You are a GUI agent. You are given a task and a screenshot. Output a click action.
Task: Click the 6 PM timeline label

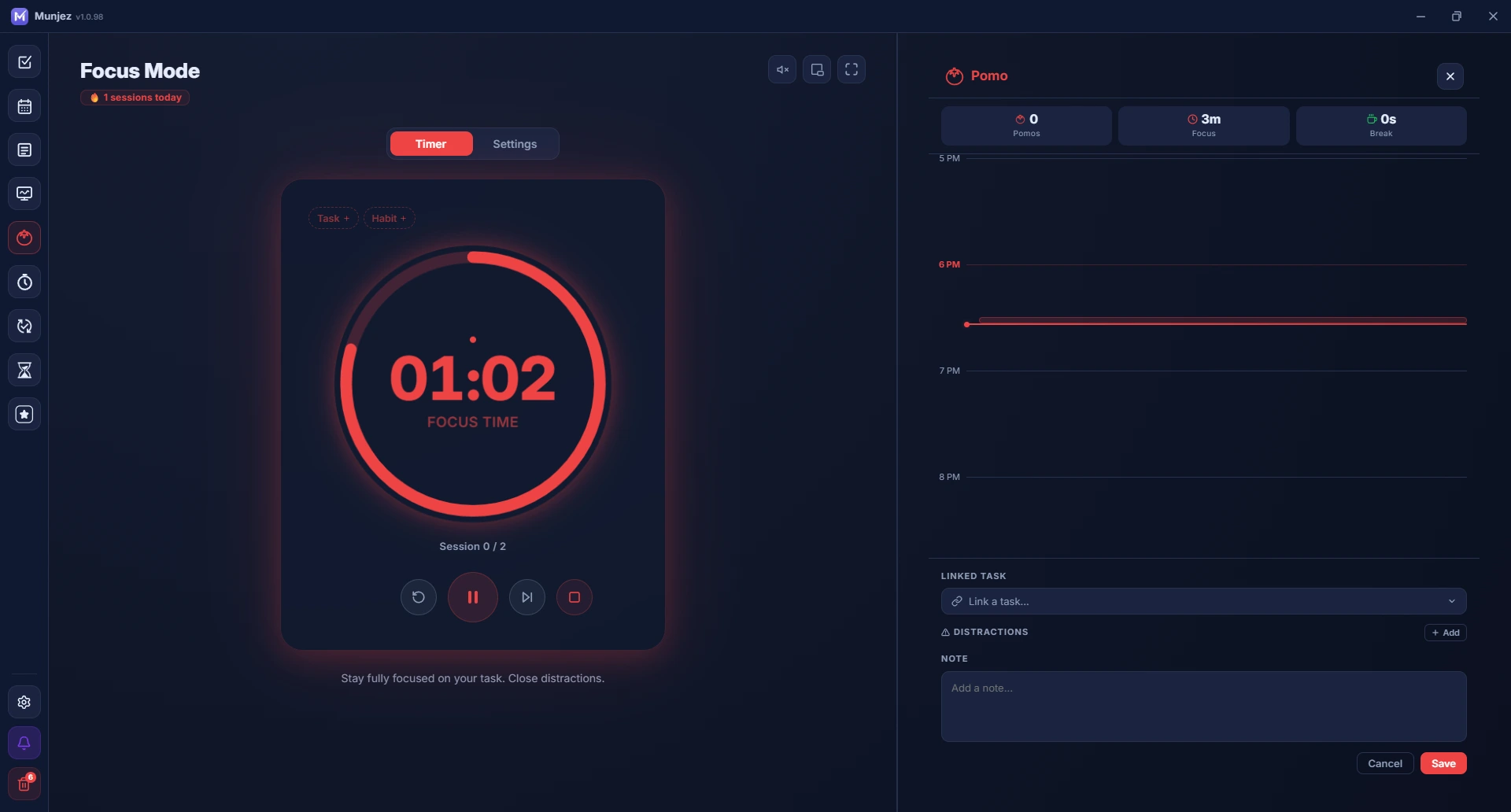(x=949, y=264)
